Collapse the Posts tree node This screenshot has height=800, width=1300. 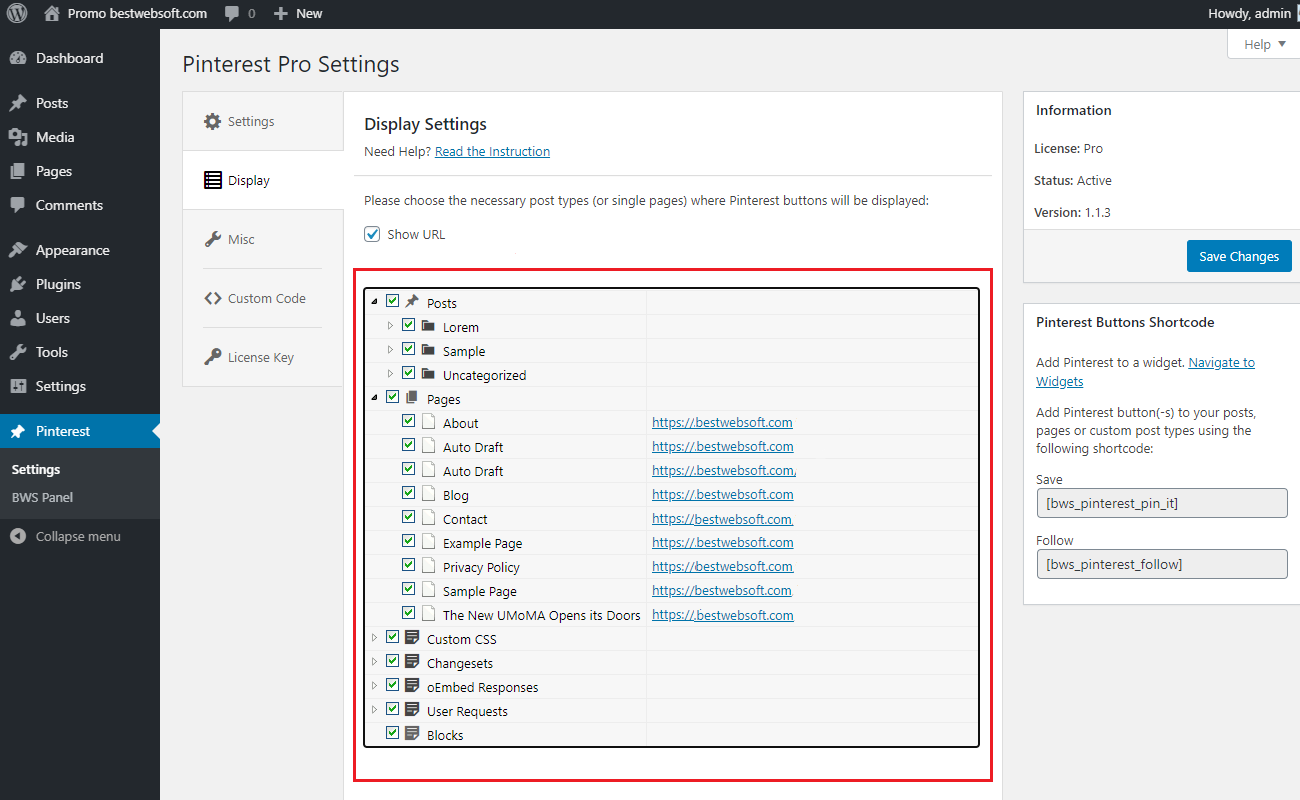point(375,302)
